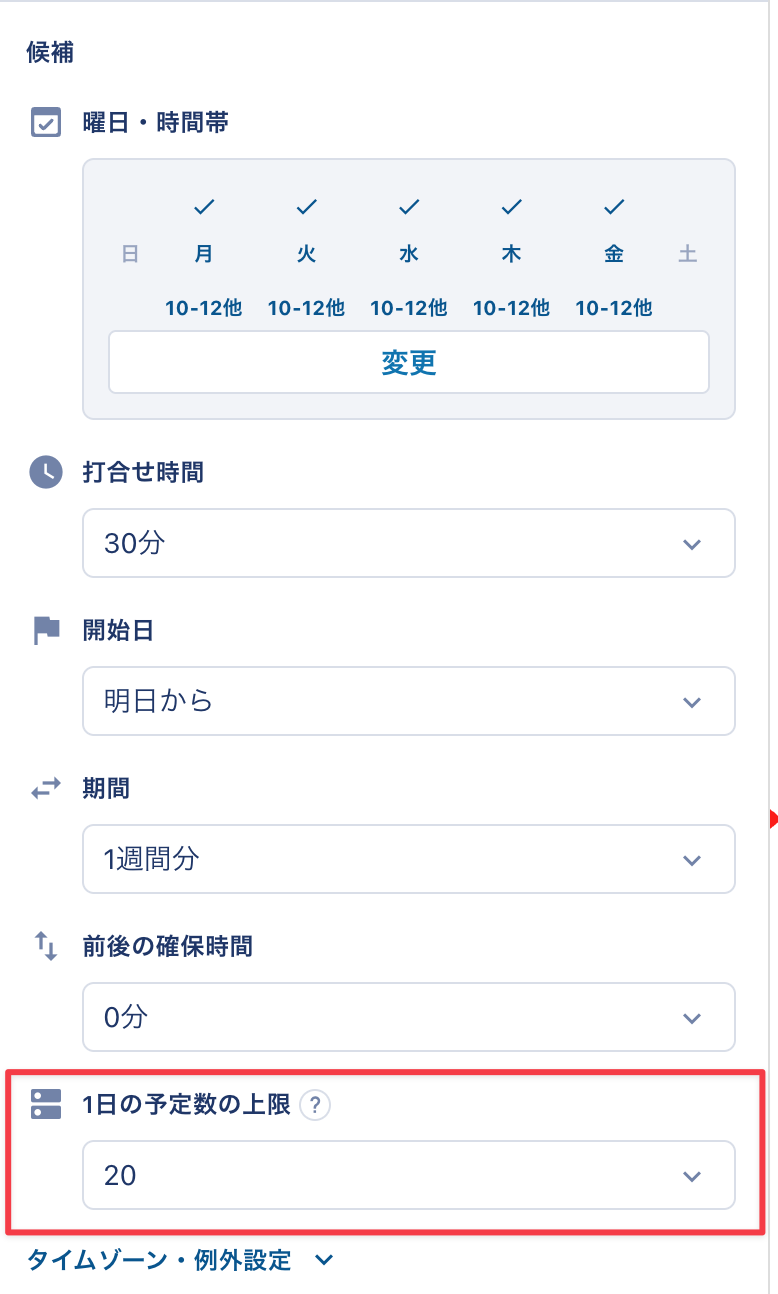Open the 期間 1週間分 dropdown
Screen dimensions: 778x1294
point(408,859)
